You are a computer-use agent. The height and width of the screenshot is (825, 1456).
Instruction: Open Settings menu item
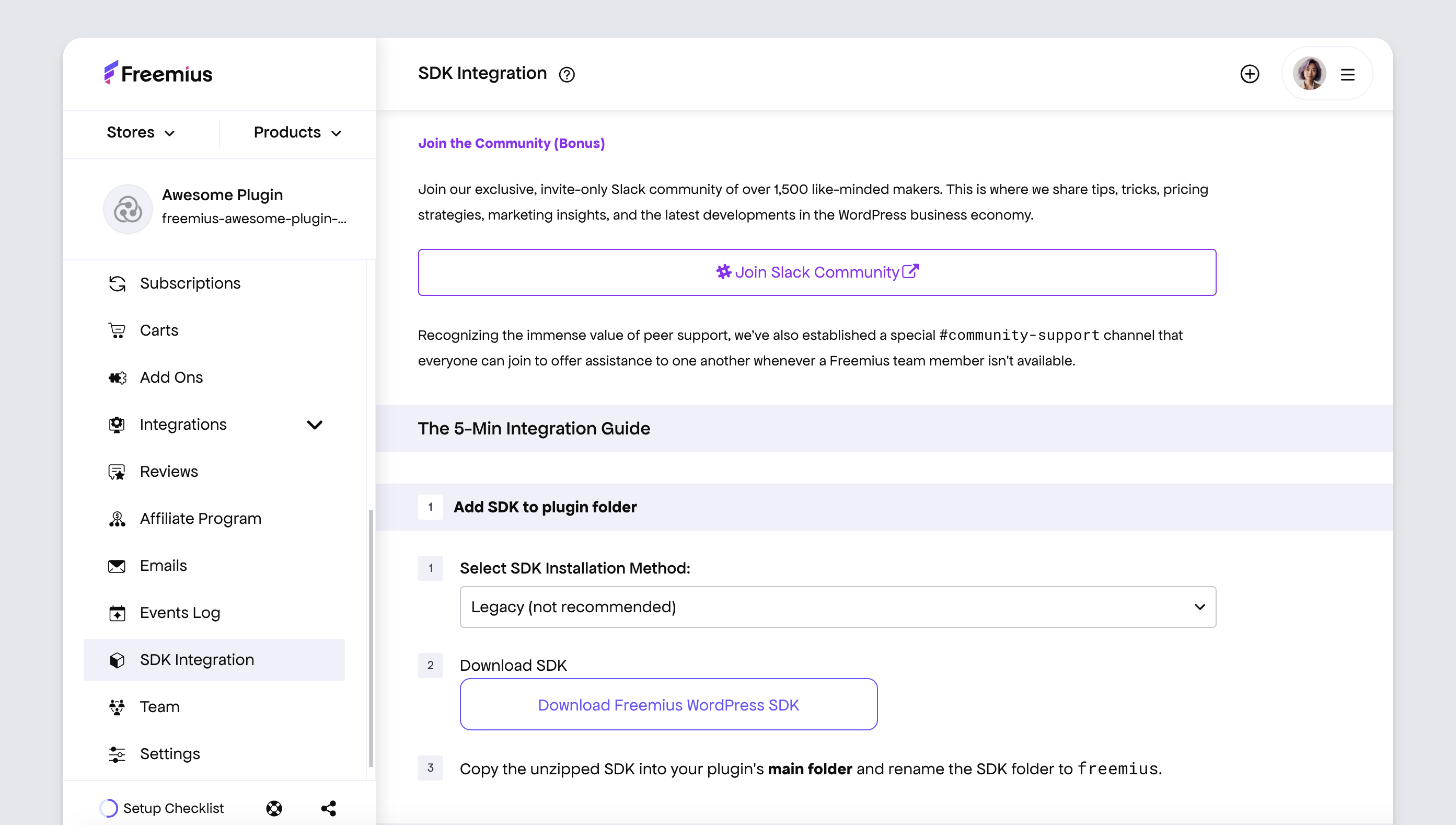[214, 754]
